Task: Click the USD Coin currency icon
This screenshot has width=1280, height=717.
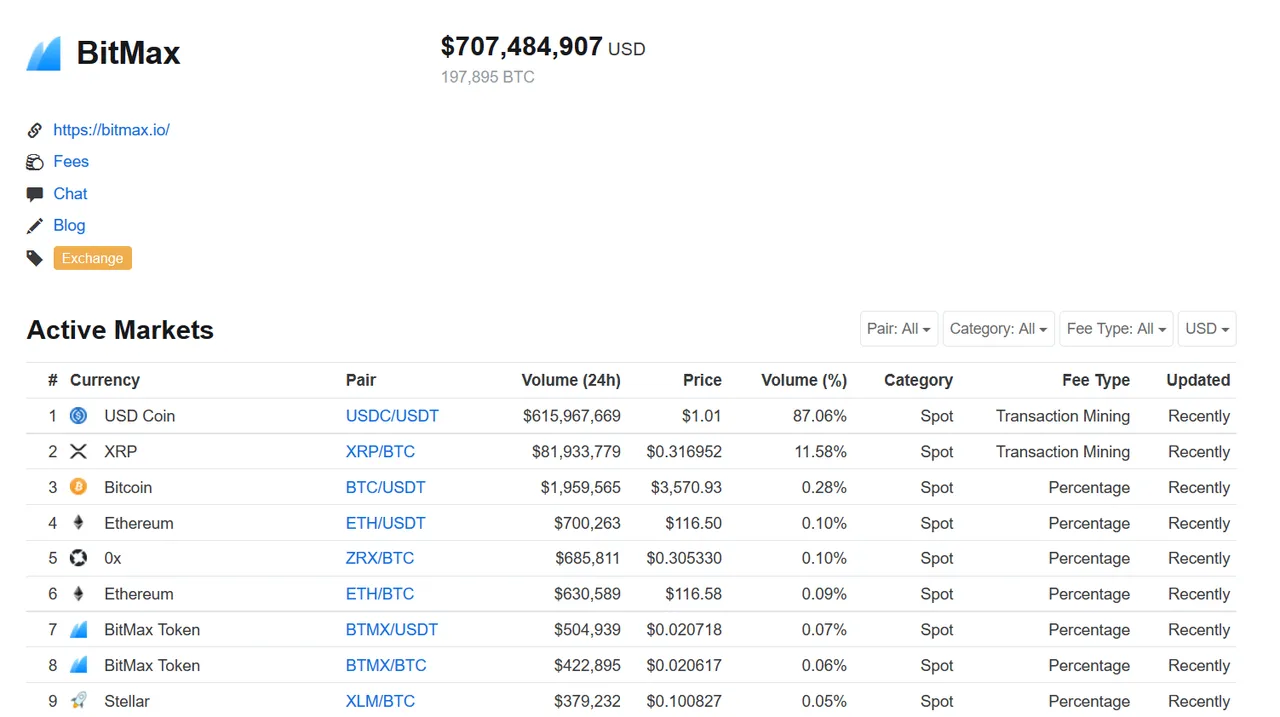Action: point(79,416)
